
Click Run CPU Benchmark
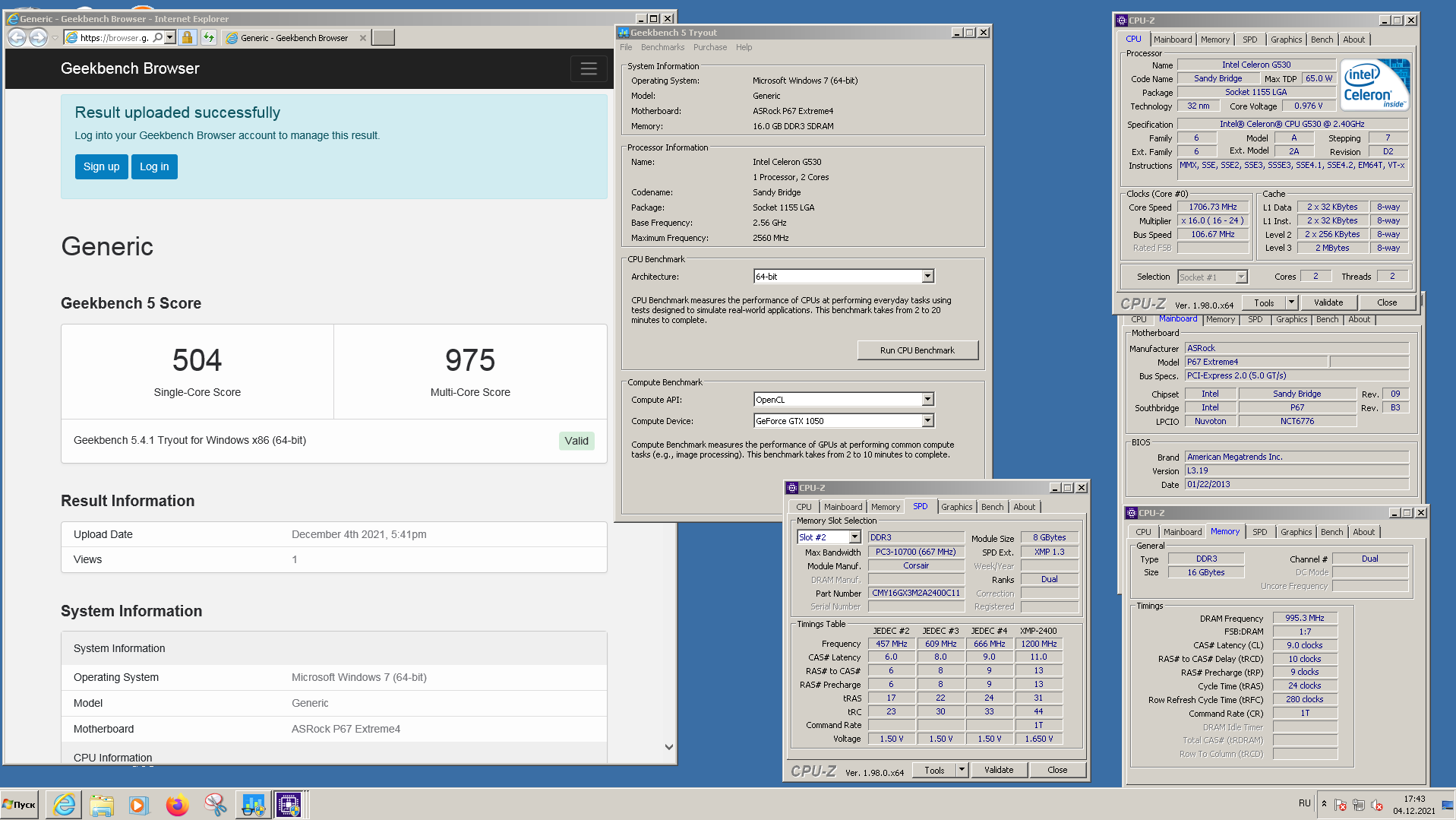[x=917, y=350]
